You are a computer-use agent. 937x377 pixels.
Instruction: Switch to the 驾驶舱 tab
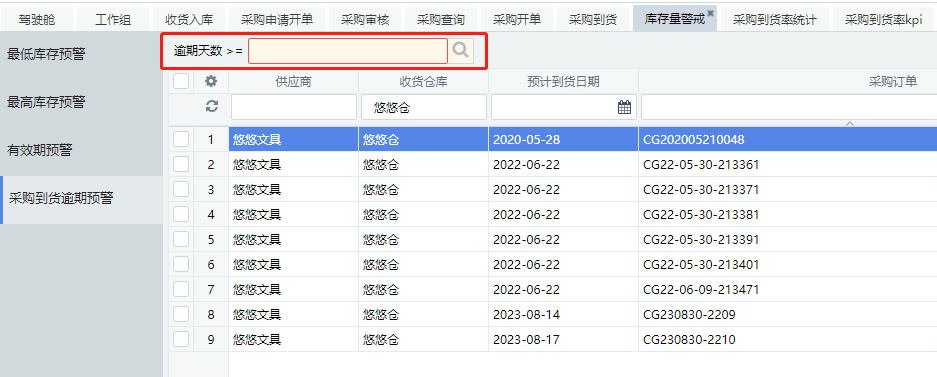point(37,20)
